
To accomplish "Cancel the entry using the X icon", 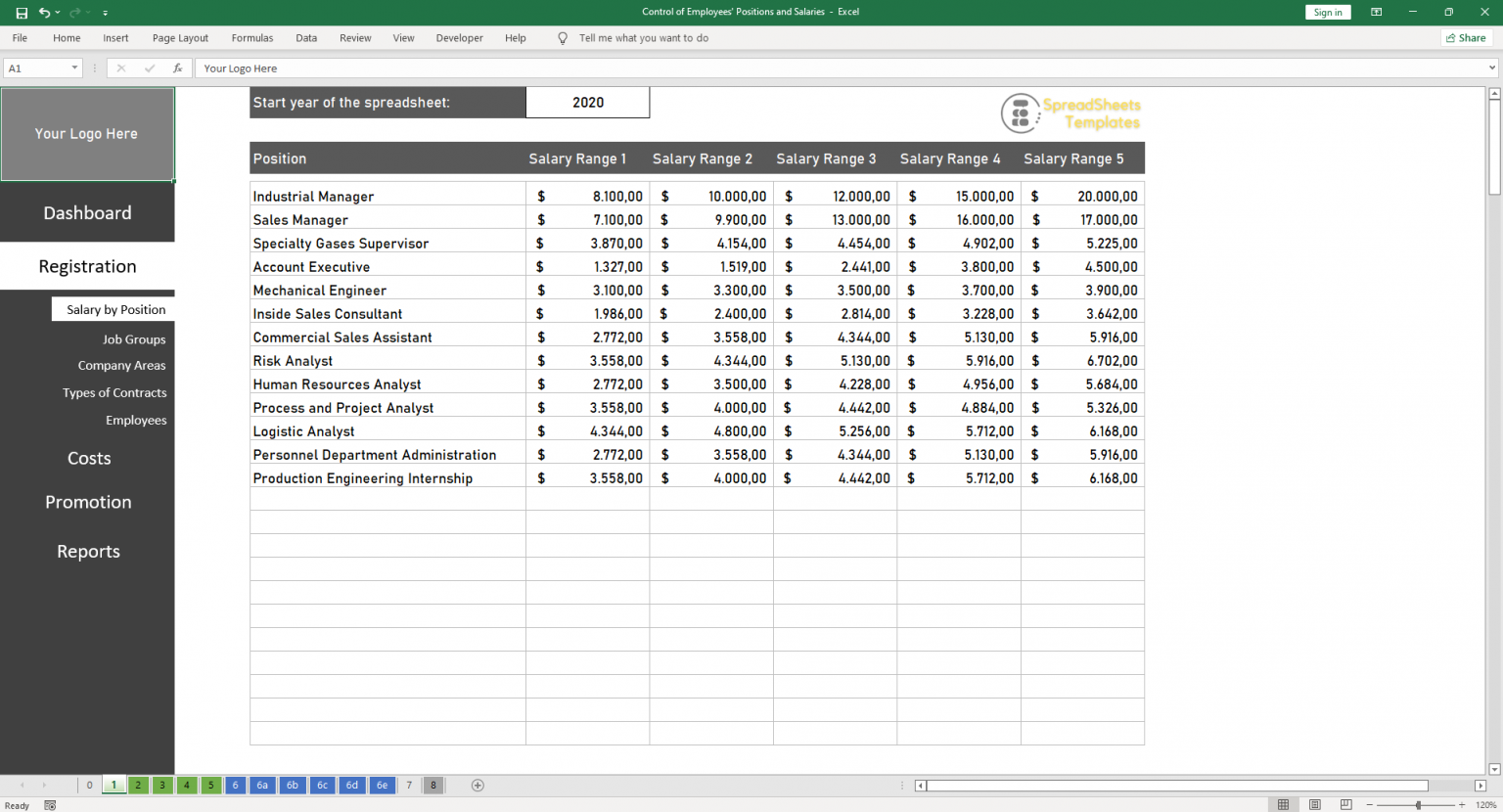I will pyautogui.click(x=120, y=68).
